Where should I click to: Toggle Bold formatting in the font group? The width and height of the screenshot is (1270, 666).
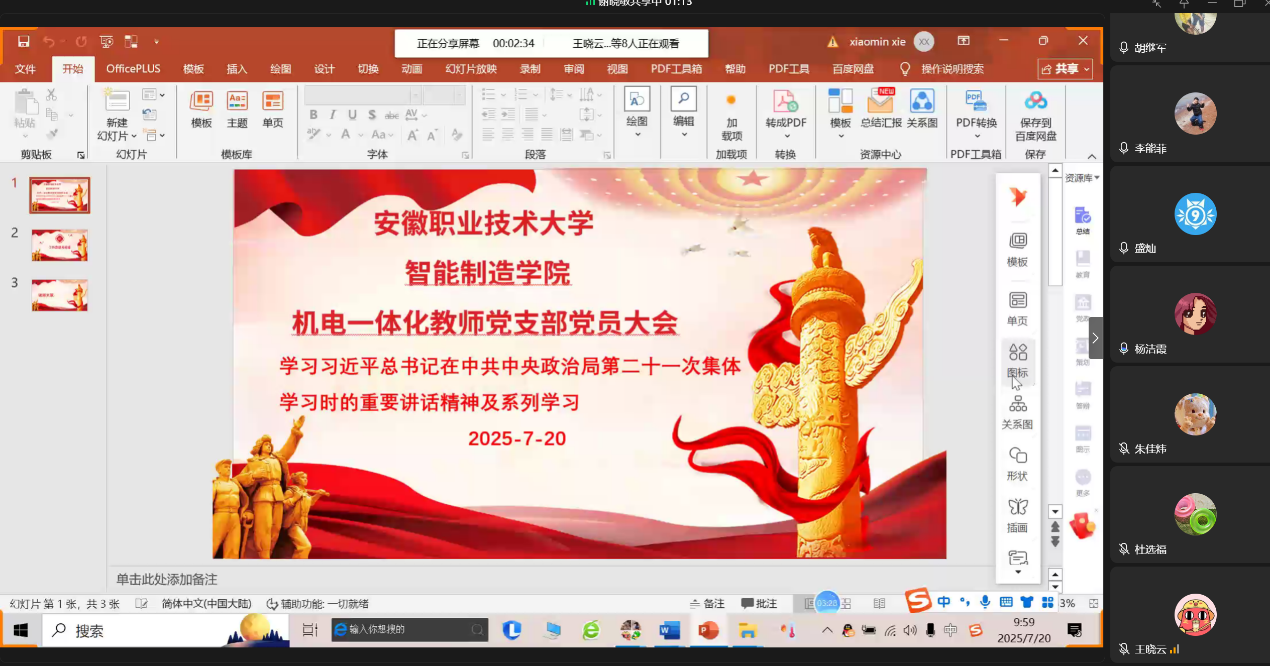coord(313,115)
